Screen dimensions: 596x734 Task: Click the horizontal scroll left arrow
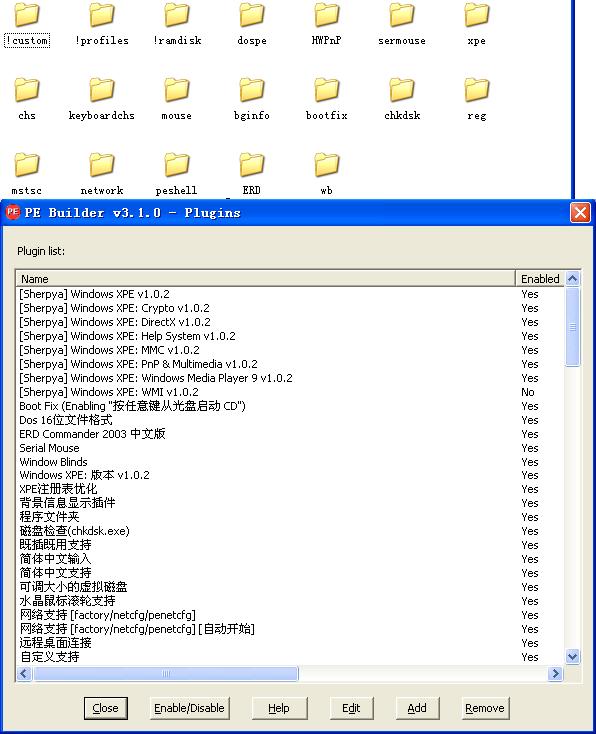(24, 674)
